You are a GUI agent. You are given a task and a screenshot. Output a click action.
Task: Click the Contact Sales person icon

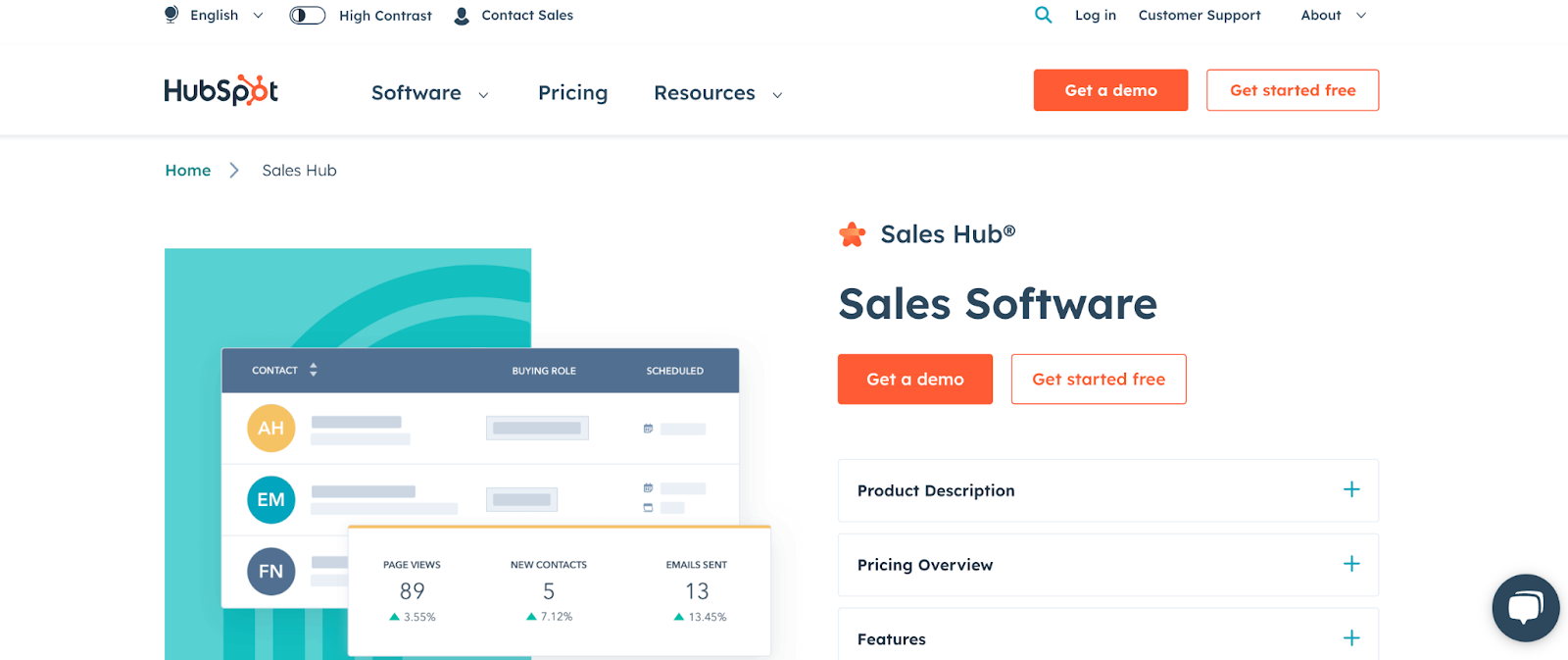462,16
